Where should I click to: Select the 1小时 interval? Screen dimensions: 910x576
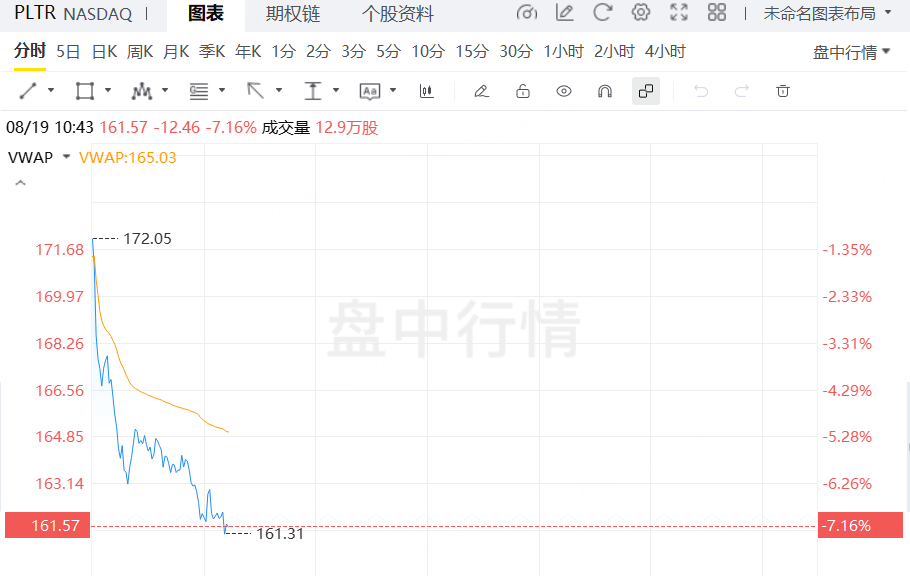click(564, 52)
